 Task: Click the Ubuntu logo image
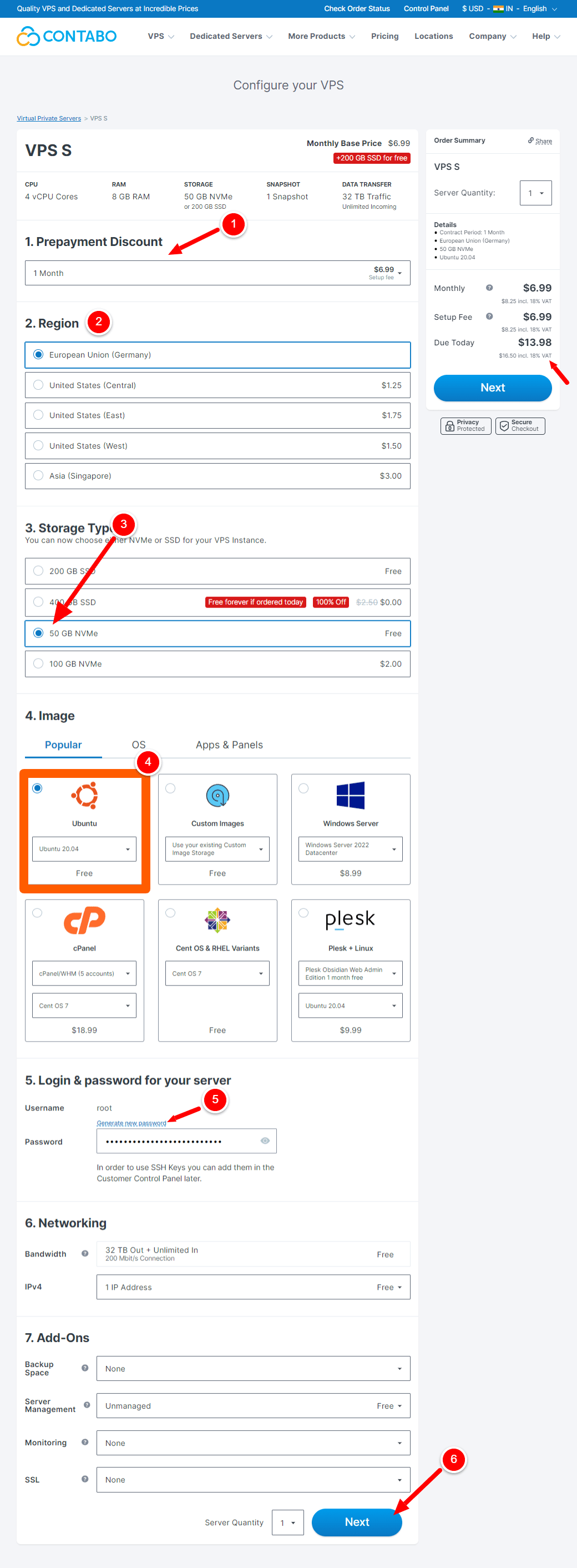pyautogui.click(x=84, y=795)
